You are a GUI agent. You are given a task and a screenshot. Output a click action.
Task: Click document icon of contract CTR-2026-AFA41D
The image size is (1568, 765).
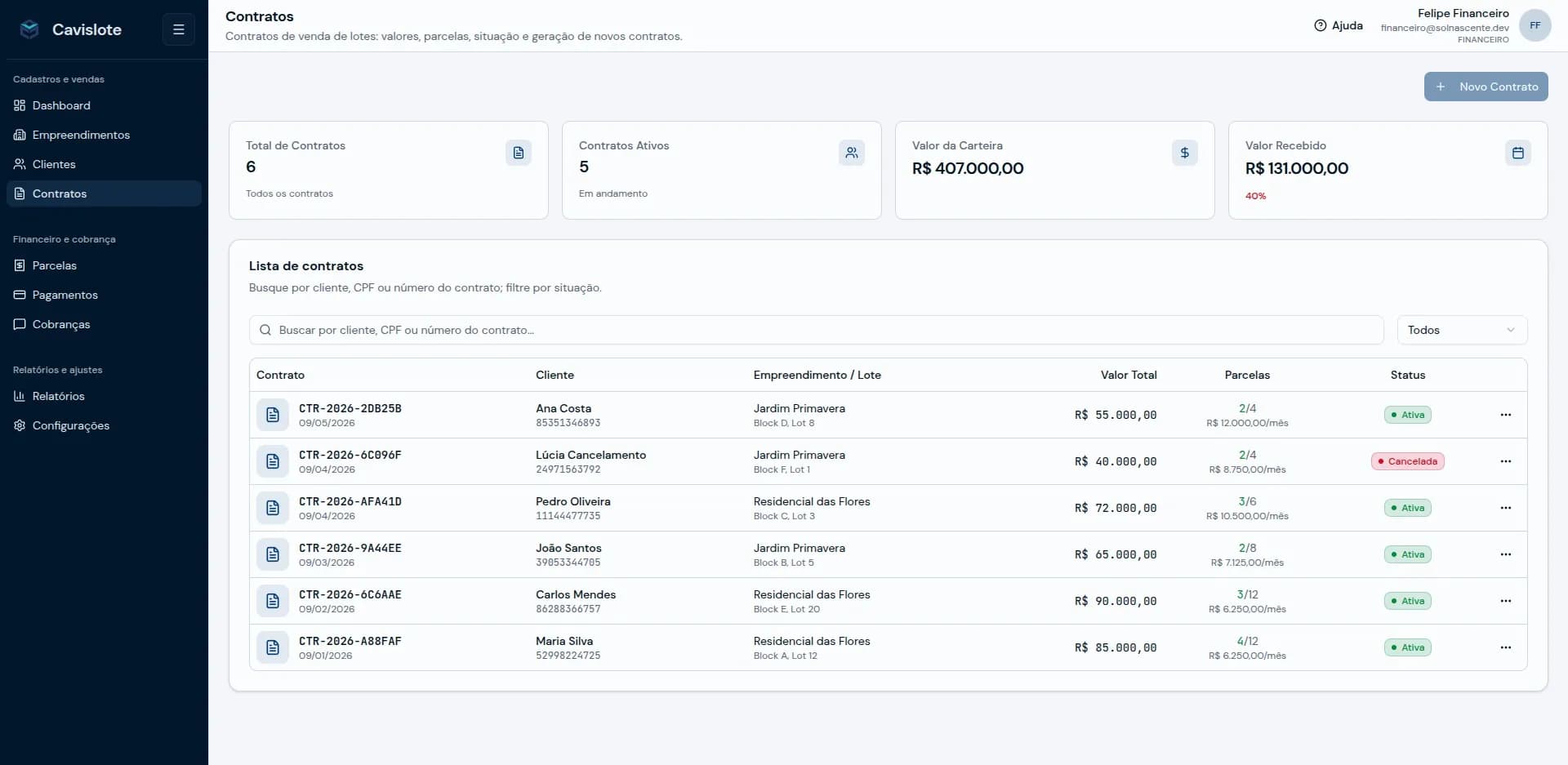click(273, 508)
